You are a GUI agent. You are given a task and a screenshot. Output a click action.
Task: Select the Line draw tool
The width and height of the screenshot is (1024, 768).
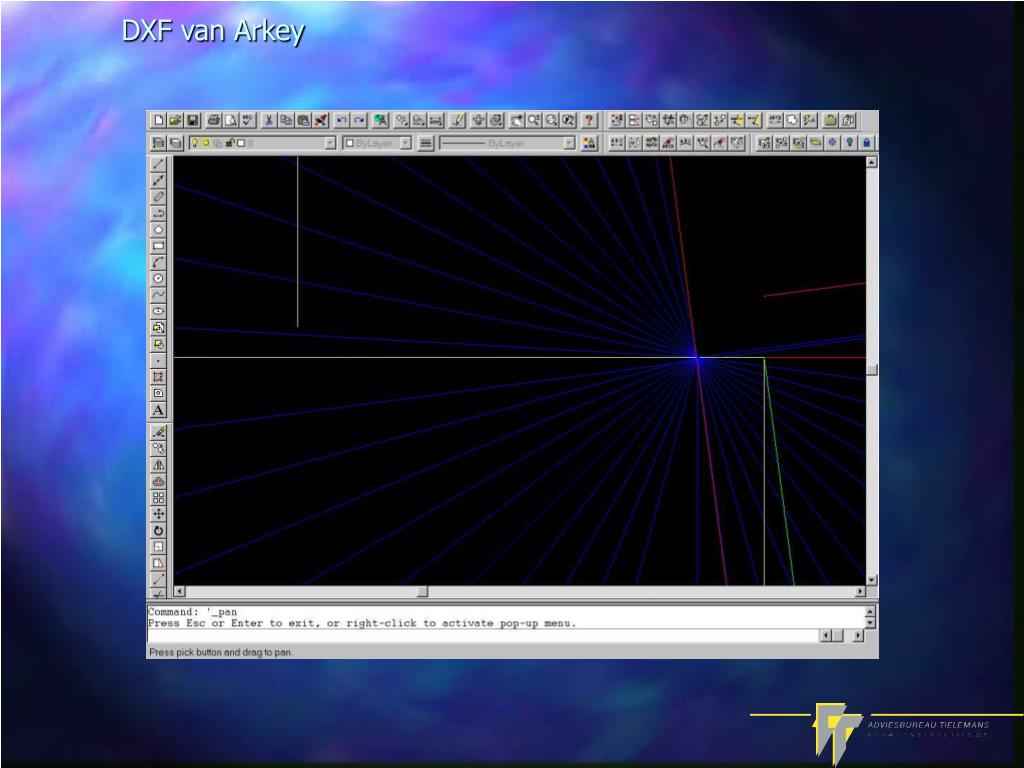158,164
